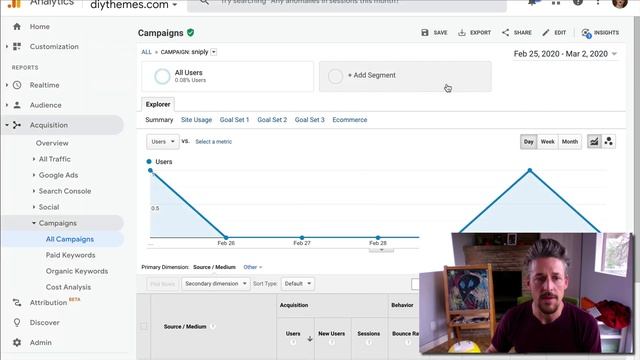This screenshot has width=640, height=360.
Task: Open the date range picker
Action: [565, 54]
